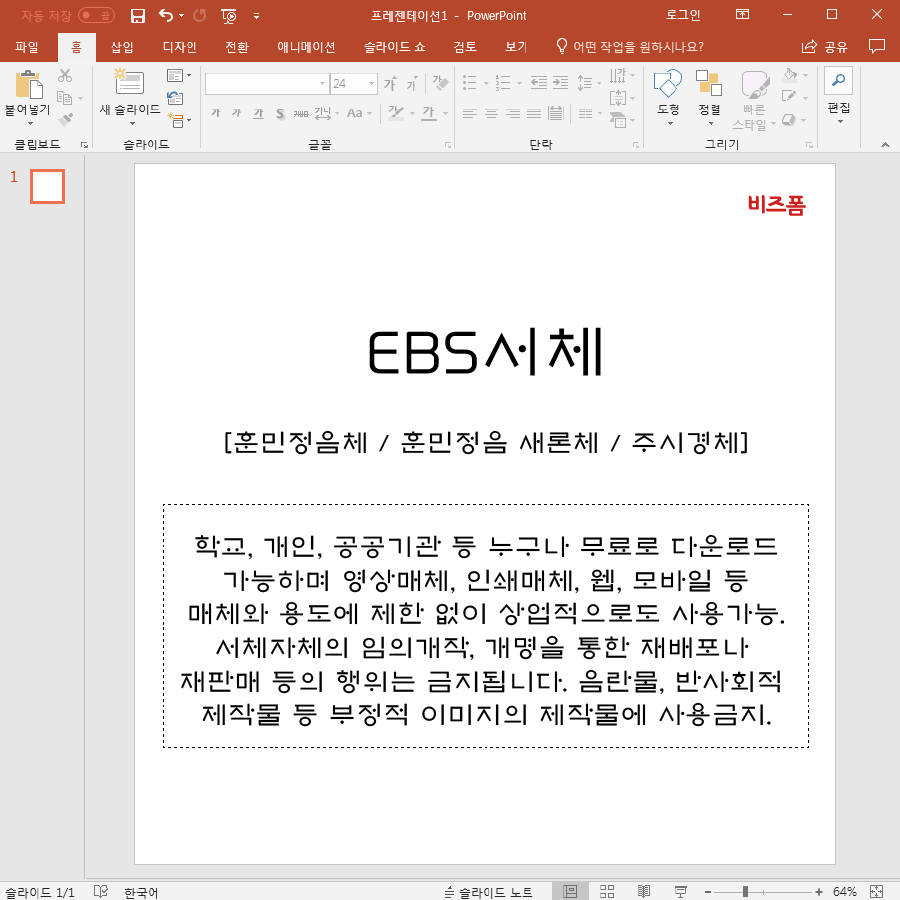
Task: Cut the selection with the scissors icon
Action: 65,76
